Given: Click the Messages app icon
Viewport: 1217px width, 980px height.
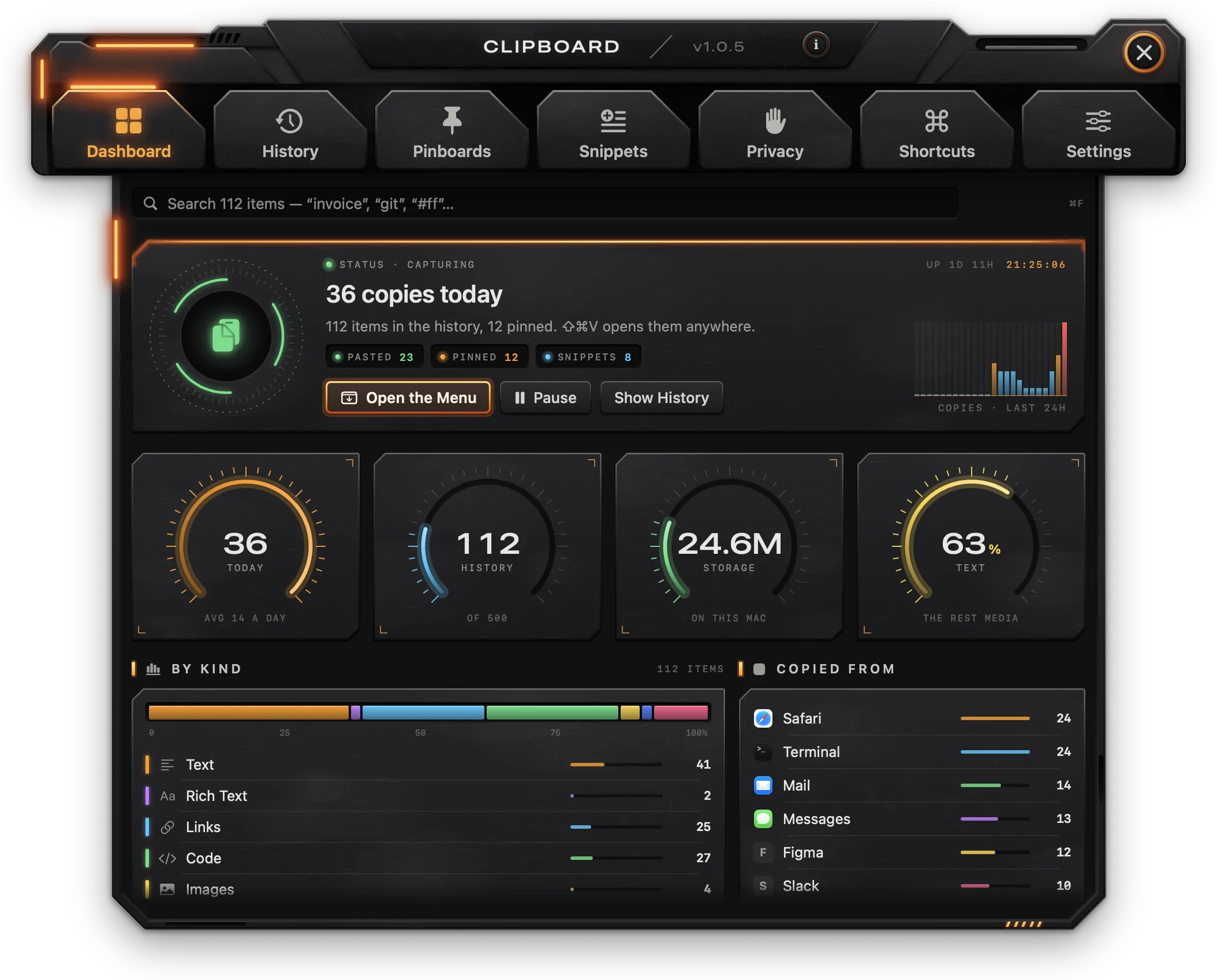Looking at the screenshot, I should [763, 819].
